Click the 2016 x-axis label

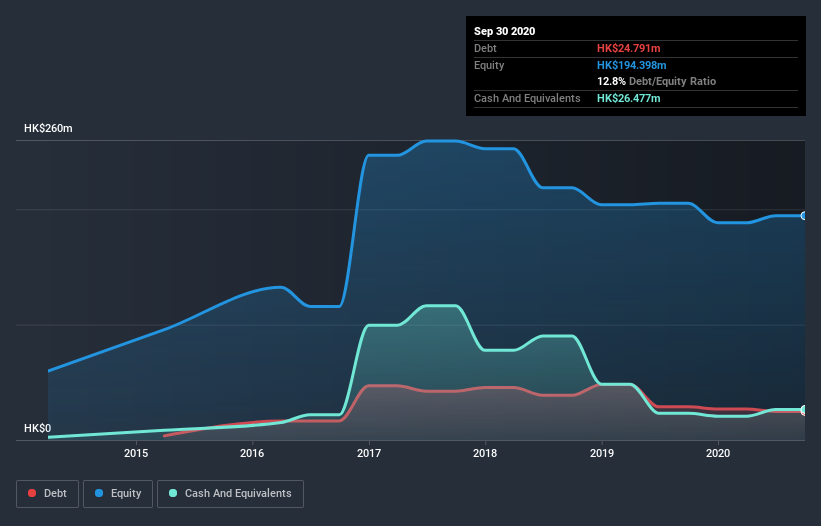(x=252, y=453)
